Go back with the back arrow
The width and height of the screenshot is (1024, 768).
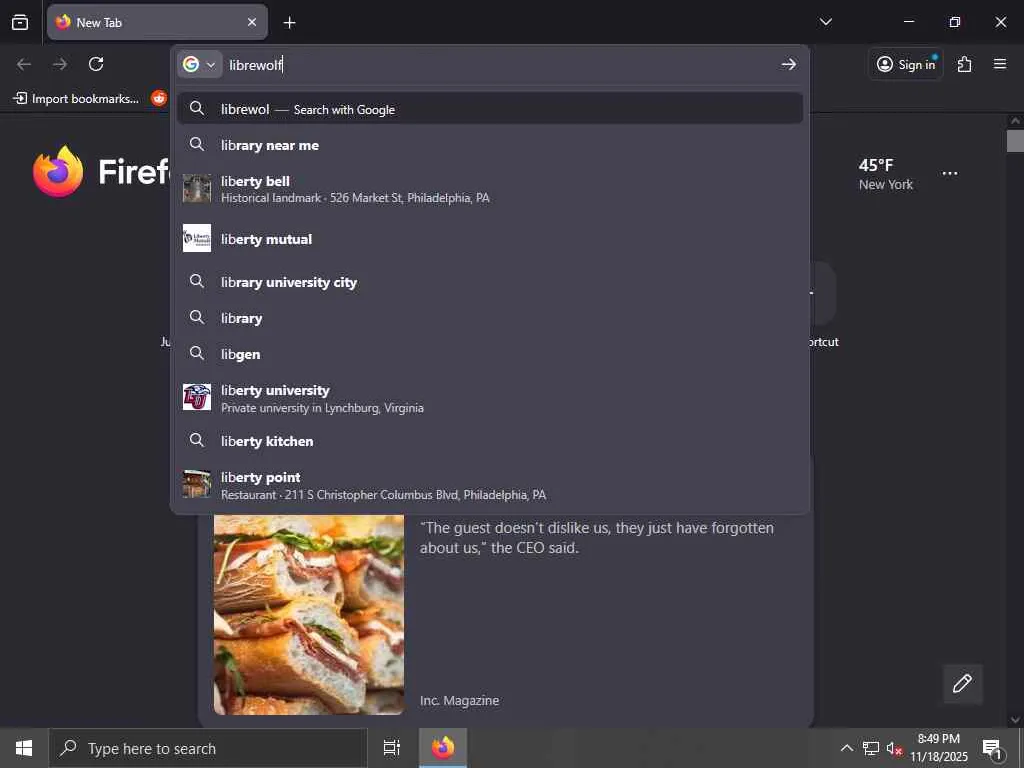[24, 64]
